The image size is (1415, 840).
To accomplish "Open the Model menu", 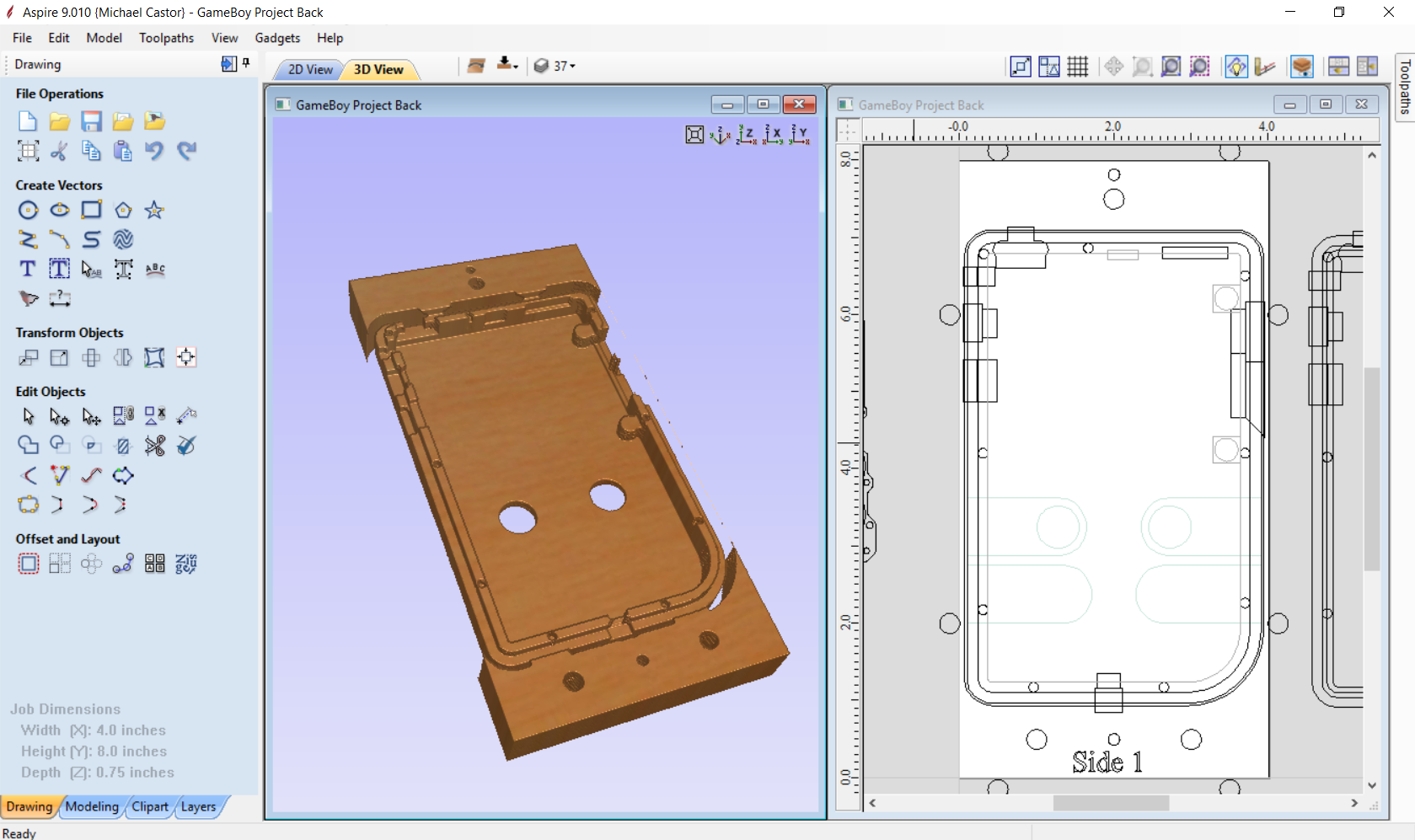I will point(104,38).
